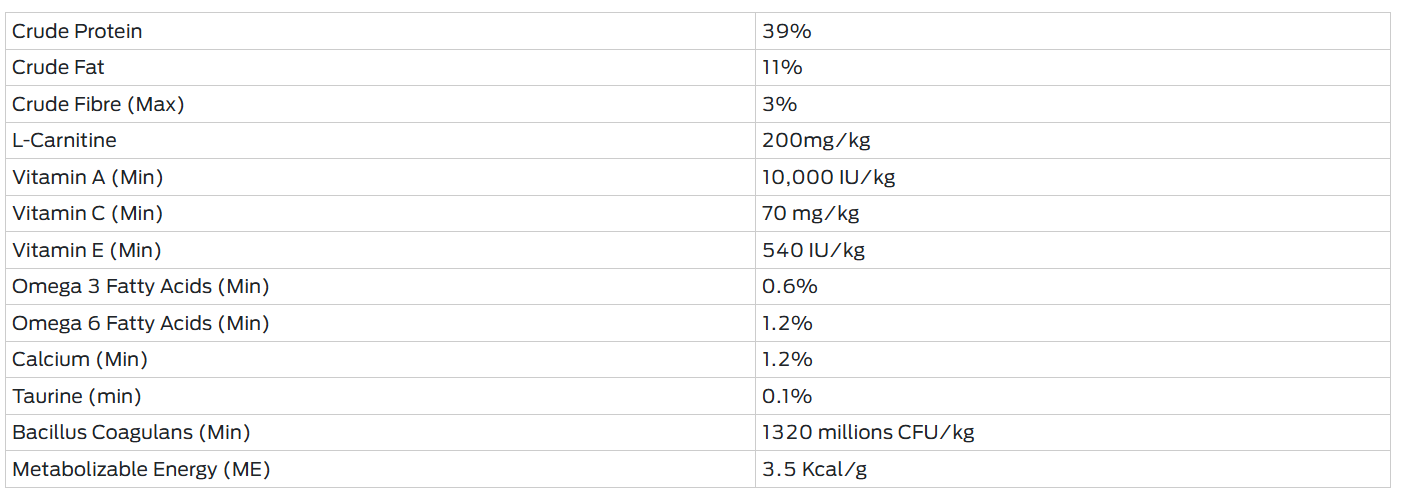Click the Crude Protein label cell
The height and width of the screenshot is (493, 1402).
click(380, 31)
